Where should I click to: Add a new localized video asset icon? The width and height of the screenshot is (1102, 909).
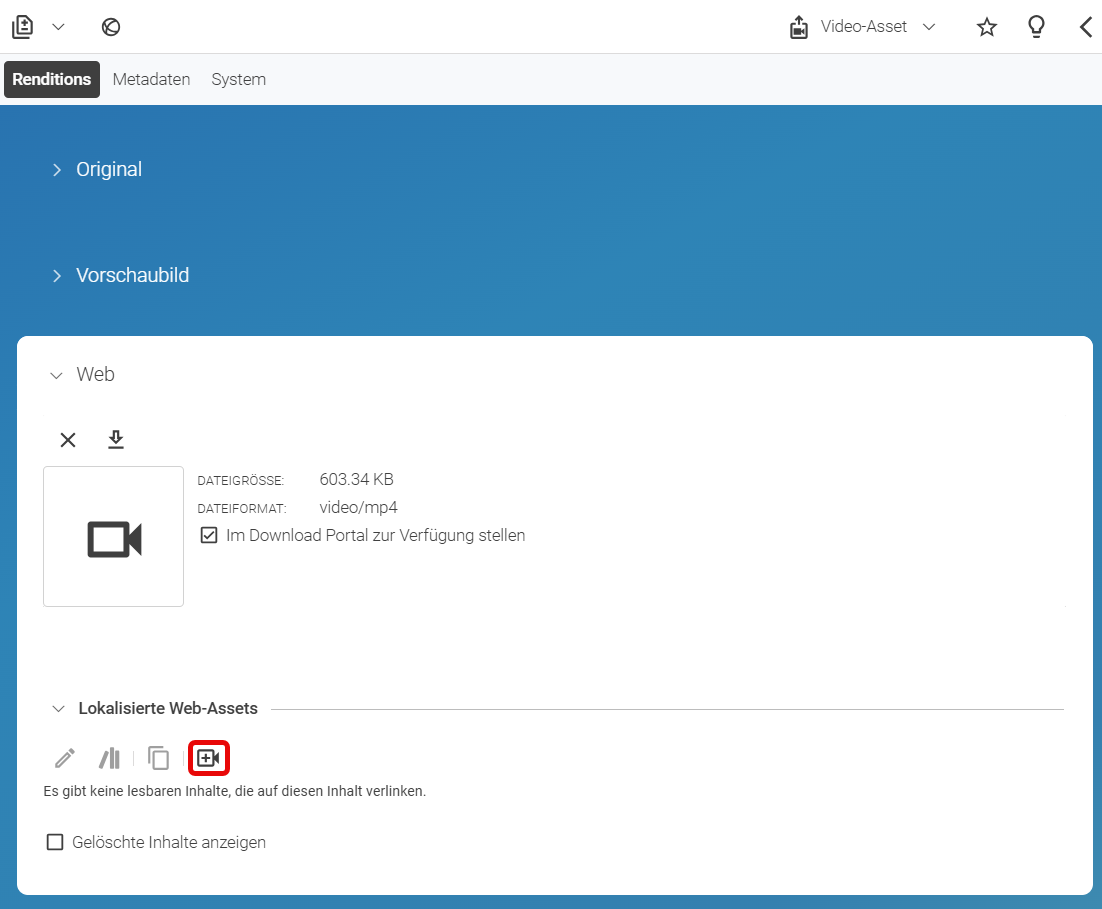point(209,759)
